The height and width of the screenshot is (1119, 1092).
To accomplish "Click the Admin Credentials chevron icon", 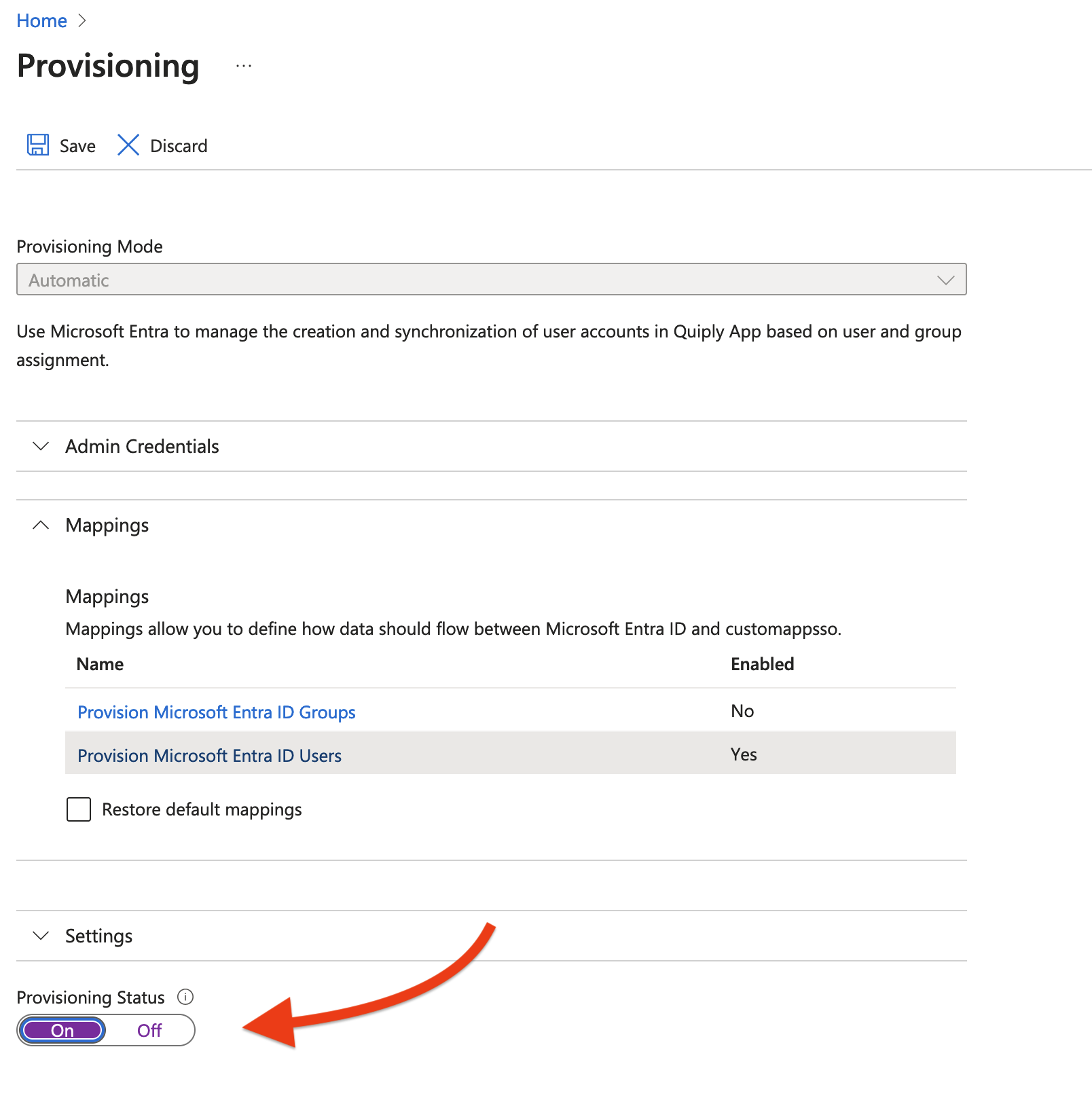I will [x=41, y=446].
